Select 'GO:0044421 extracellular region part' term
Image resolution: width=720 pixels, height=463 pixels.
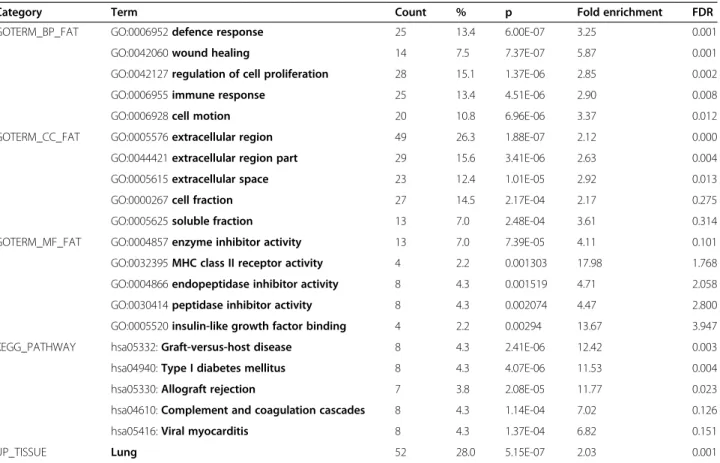(x=204, y=158)
